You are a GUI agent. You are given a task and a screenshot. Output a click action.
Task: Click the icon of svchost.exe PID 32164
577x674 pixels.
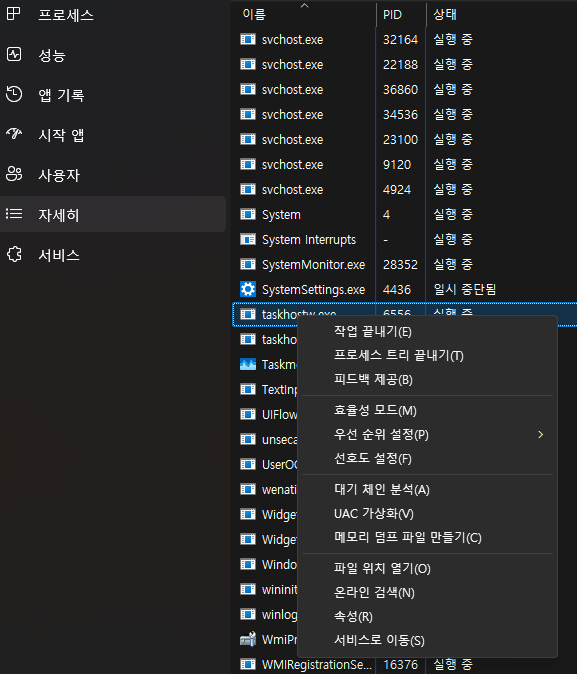[248, 40]
